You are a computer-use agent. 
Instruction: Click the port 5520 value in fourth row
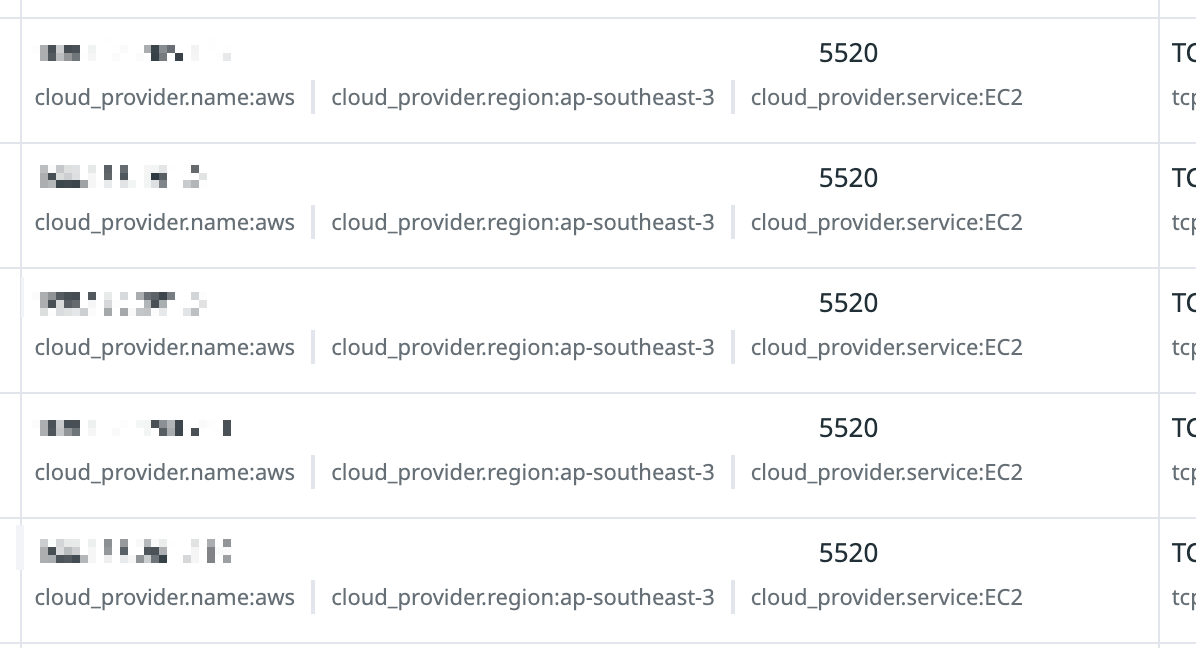(x=848, y=428)
